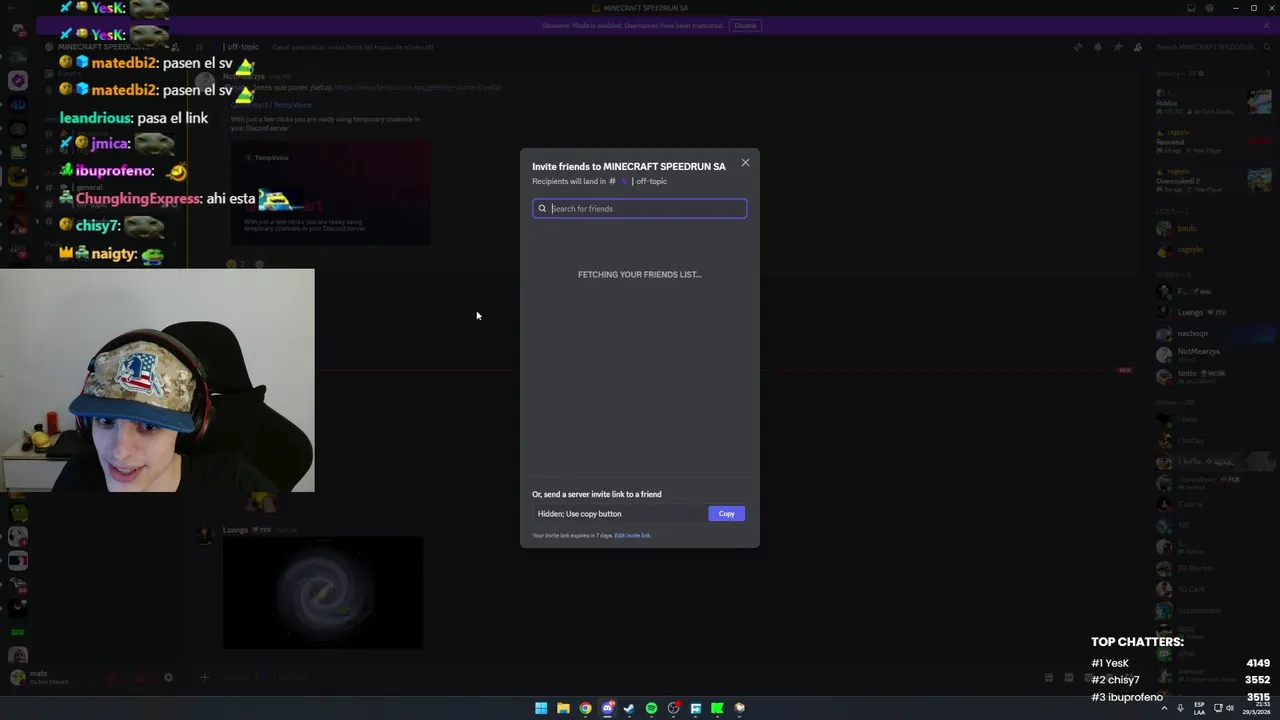
Task: Open the network and volume tray panel
Action: (x=1224, y=708)
